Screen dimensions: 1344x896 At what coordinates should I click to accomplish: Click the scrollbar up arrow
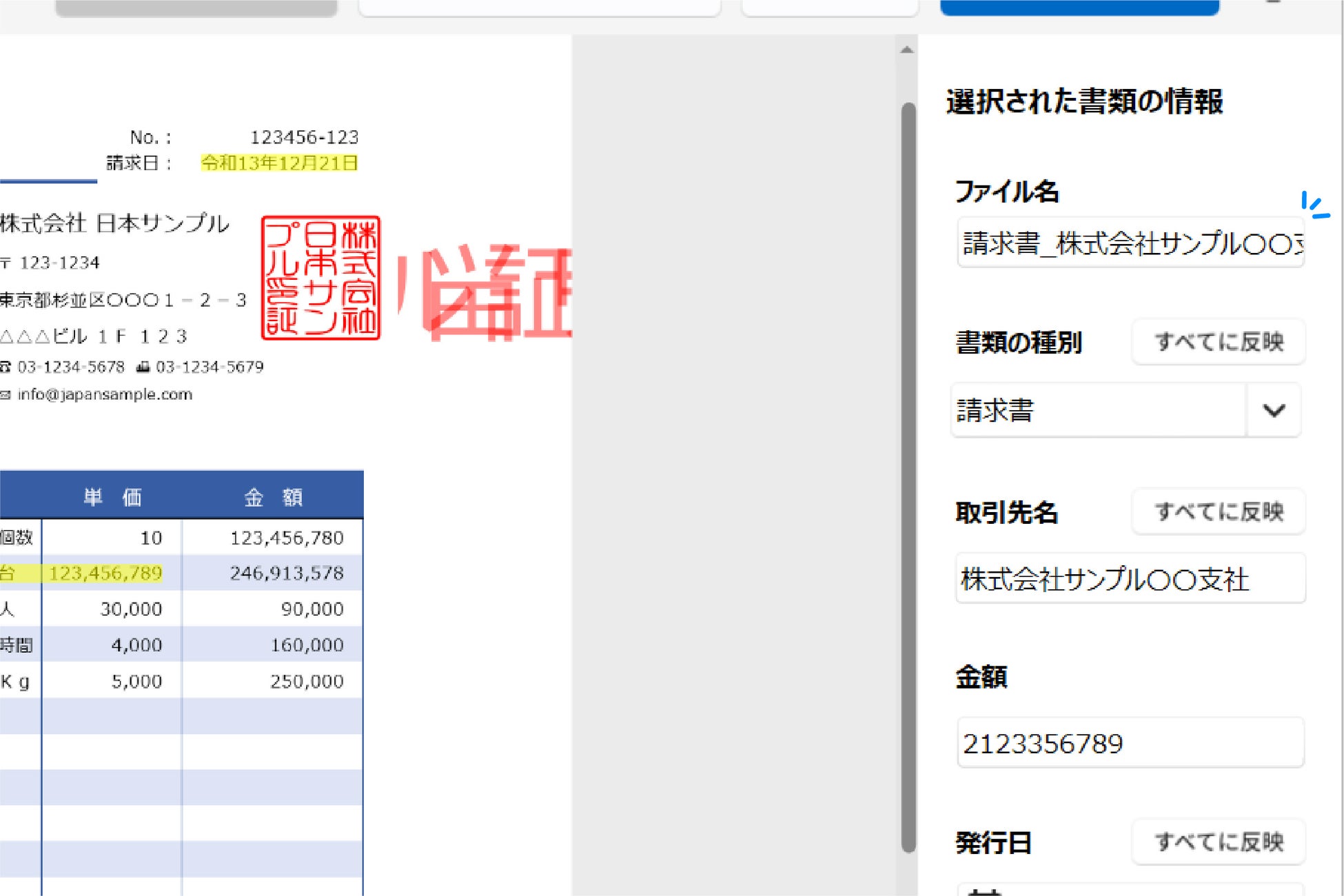pyautogui.click(x=907, y=50)
